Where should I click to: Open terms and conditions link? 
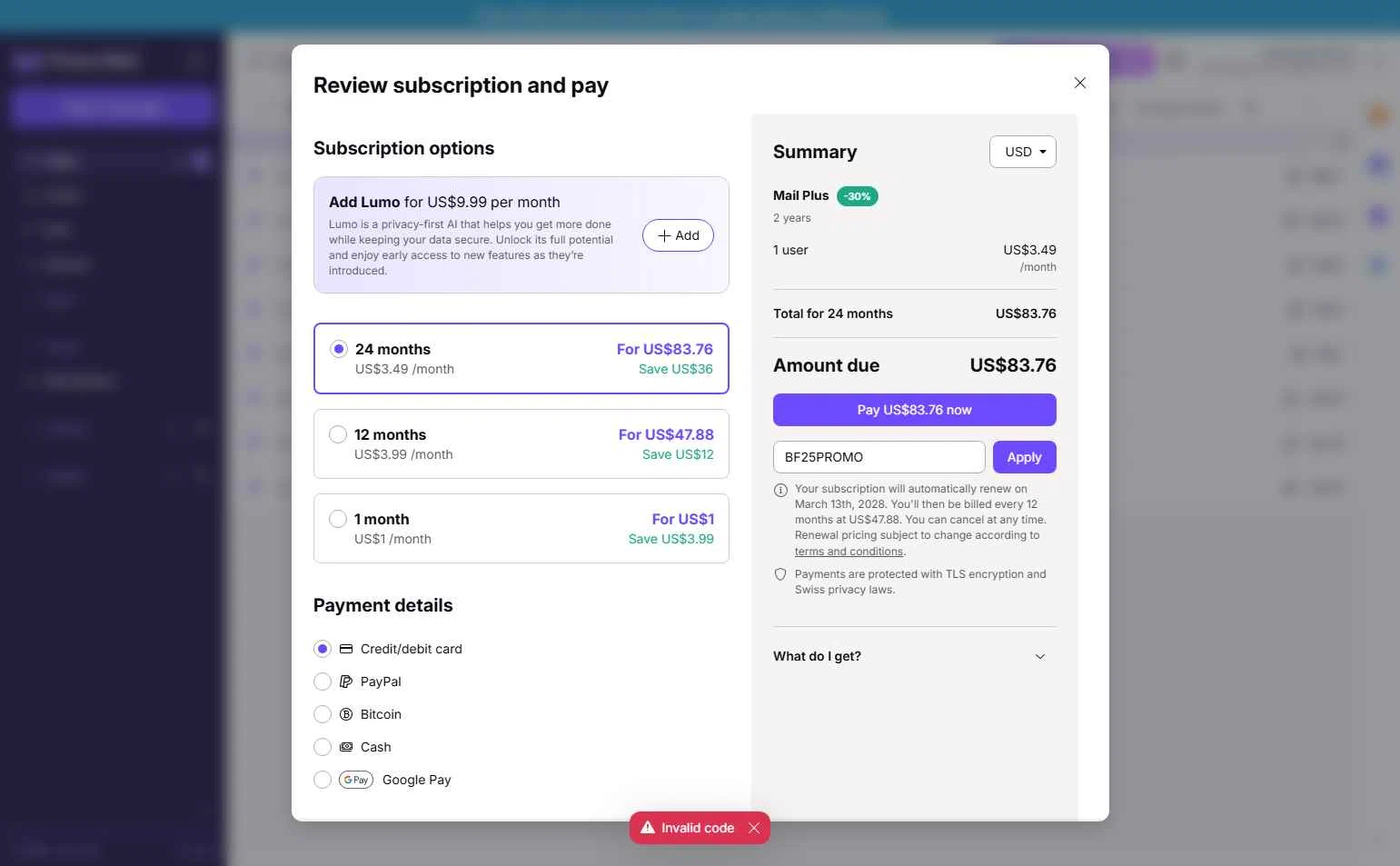point(849,552)
